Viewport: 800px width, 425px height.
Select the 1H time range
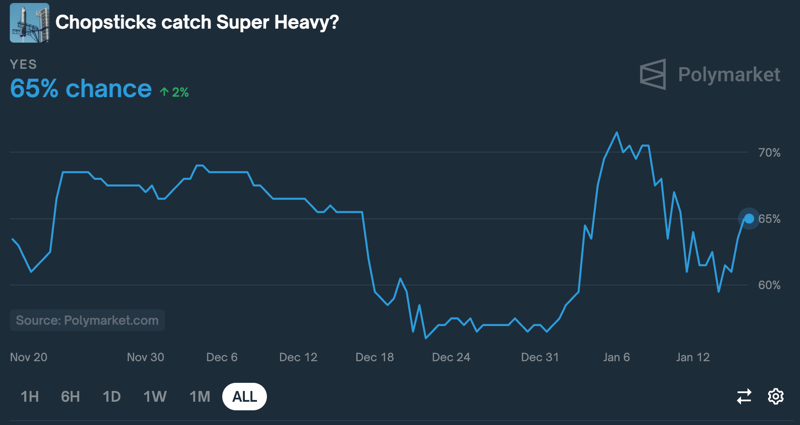pyautogui.click(x=30, y=397)
